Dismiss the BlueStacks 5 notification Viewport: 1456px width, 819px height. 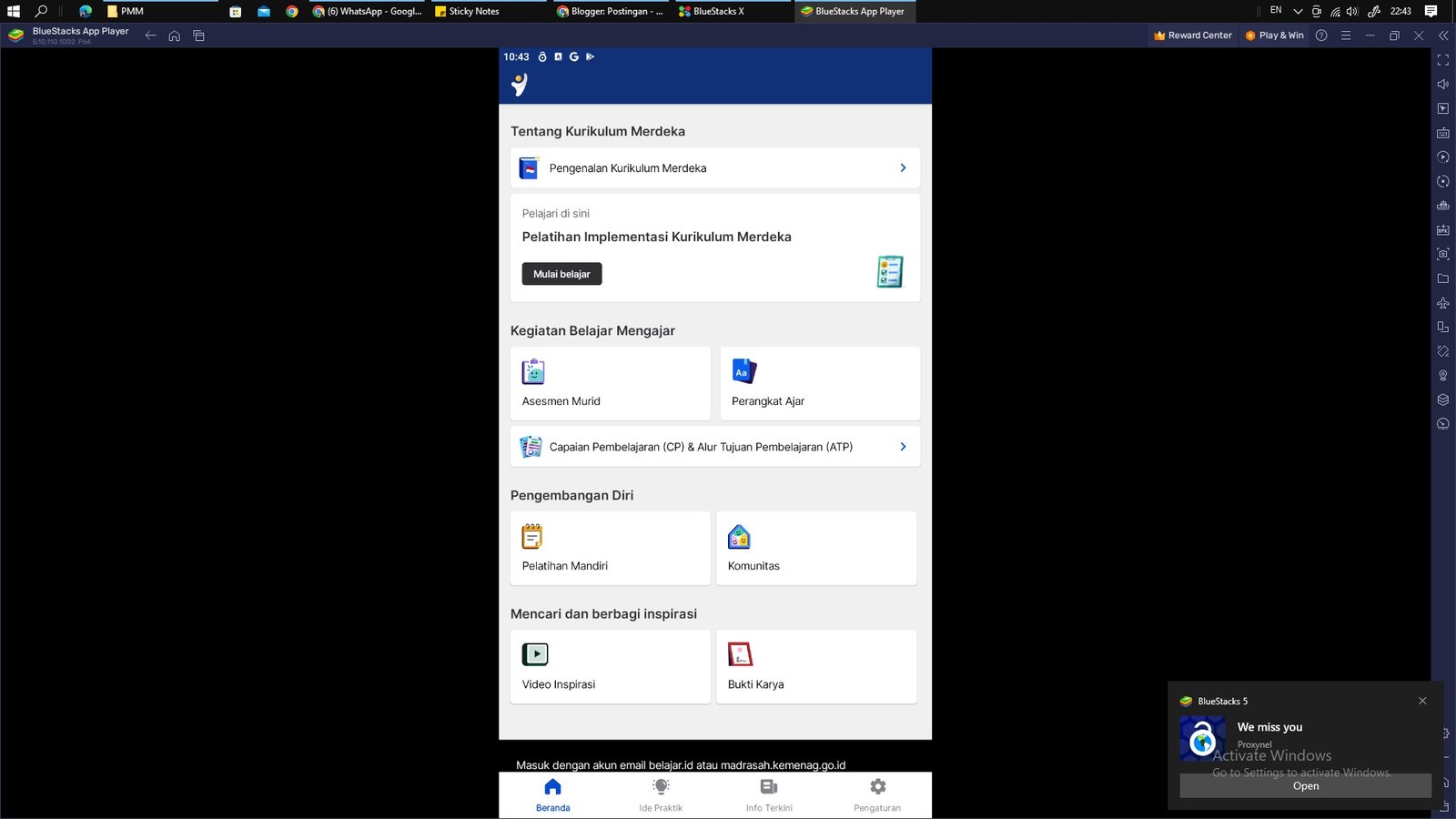1422,701
